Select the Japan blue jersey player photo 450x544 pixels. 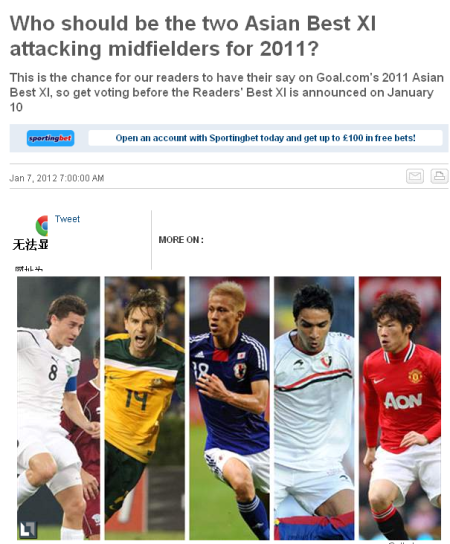click(229, 408)
